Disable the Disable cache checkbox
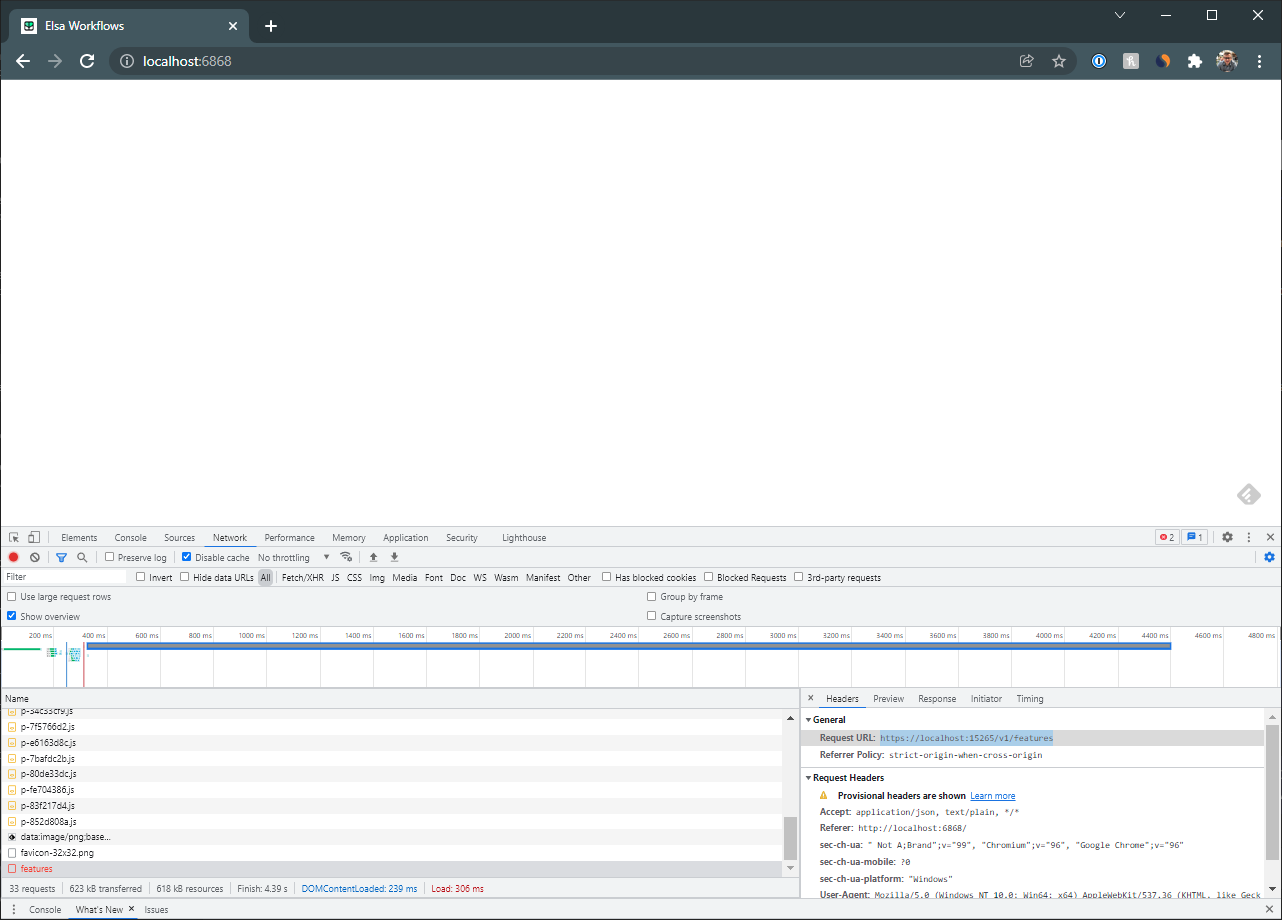 [186, 557]
